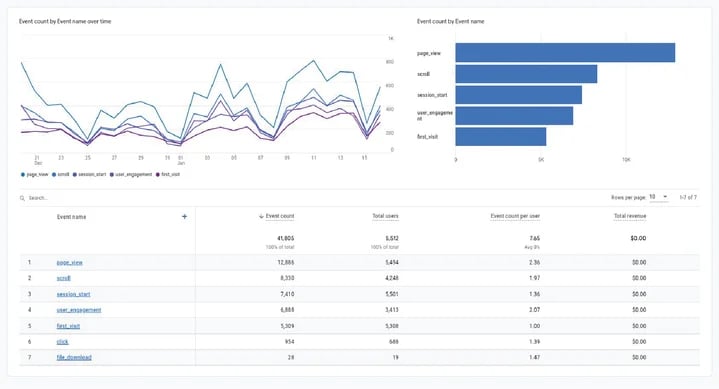Open the session_start event link
The height and width of the screenshot is (389, 719).
73,294
